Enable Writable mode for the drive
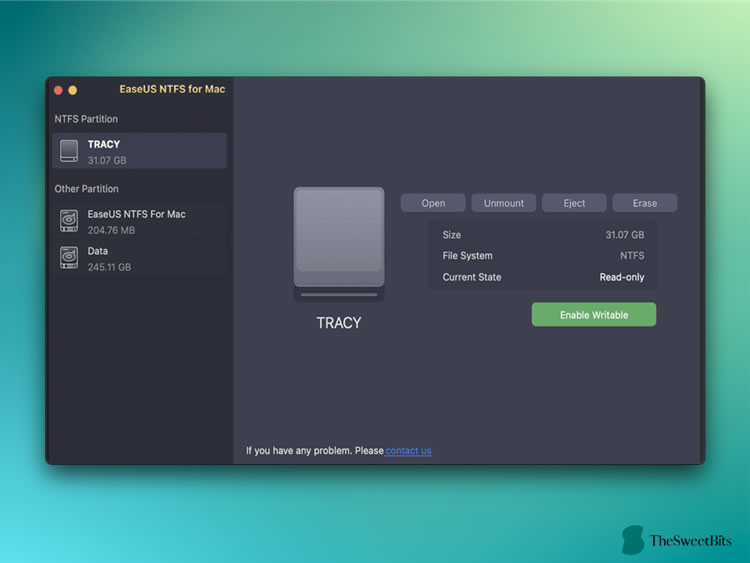750x563 pixels. click(594, 315)
